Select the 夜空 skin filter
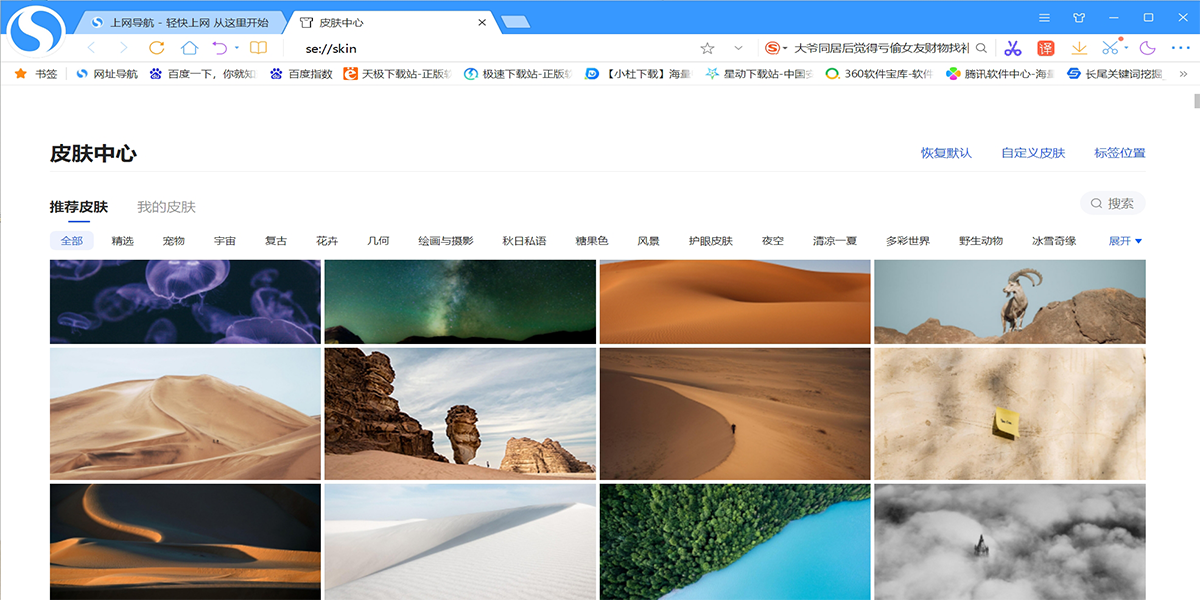This screenshot has width=1200, height=600. 771,240
